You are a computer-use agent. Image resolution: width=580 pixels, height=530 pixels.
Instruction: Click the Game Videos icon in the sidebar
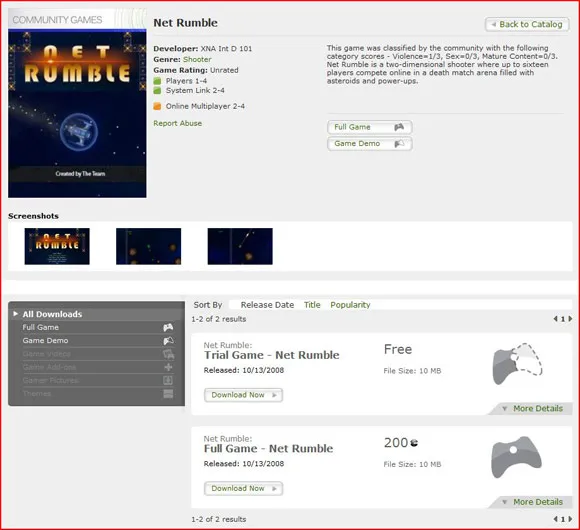[x=168, y=354]
